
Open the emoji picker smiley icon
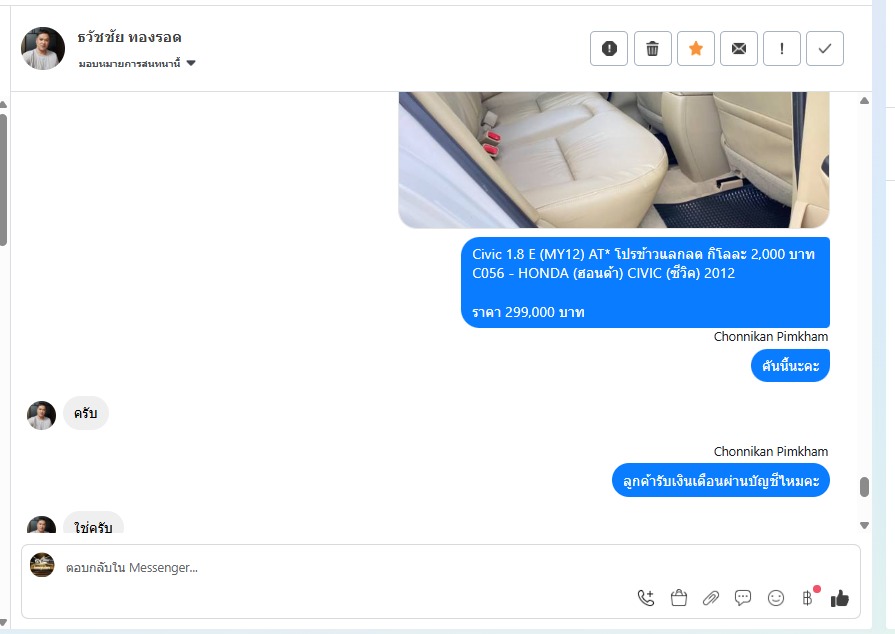(776, 598)
